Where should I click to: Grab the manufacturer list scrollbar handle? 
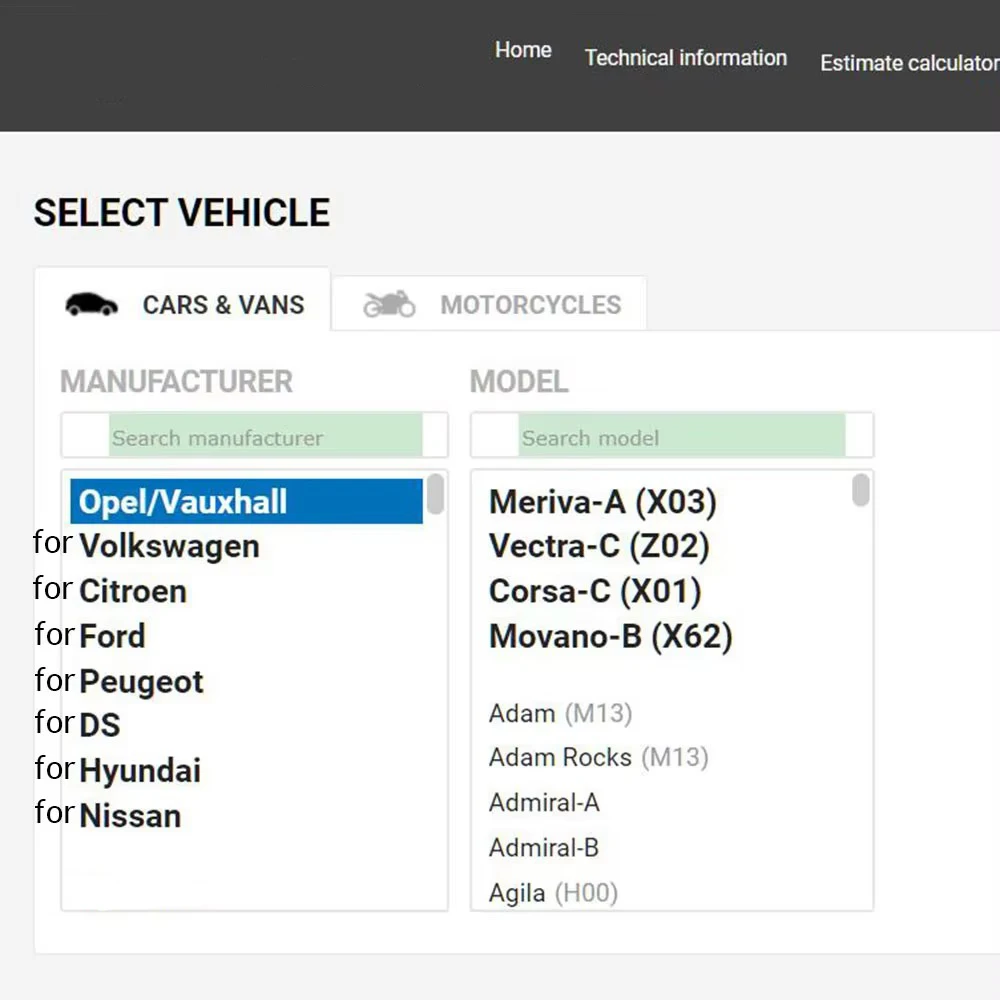(436, 494)
